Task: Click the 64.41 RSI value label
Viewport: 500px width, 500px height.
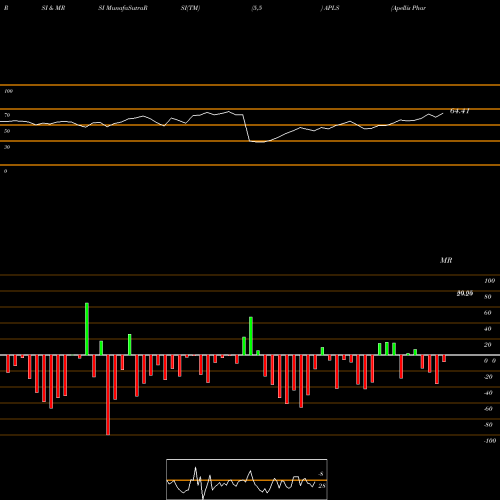Action: click(x=460, y=111)
